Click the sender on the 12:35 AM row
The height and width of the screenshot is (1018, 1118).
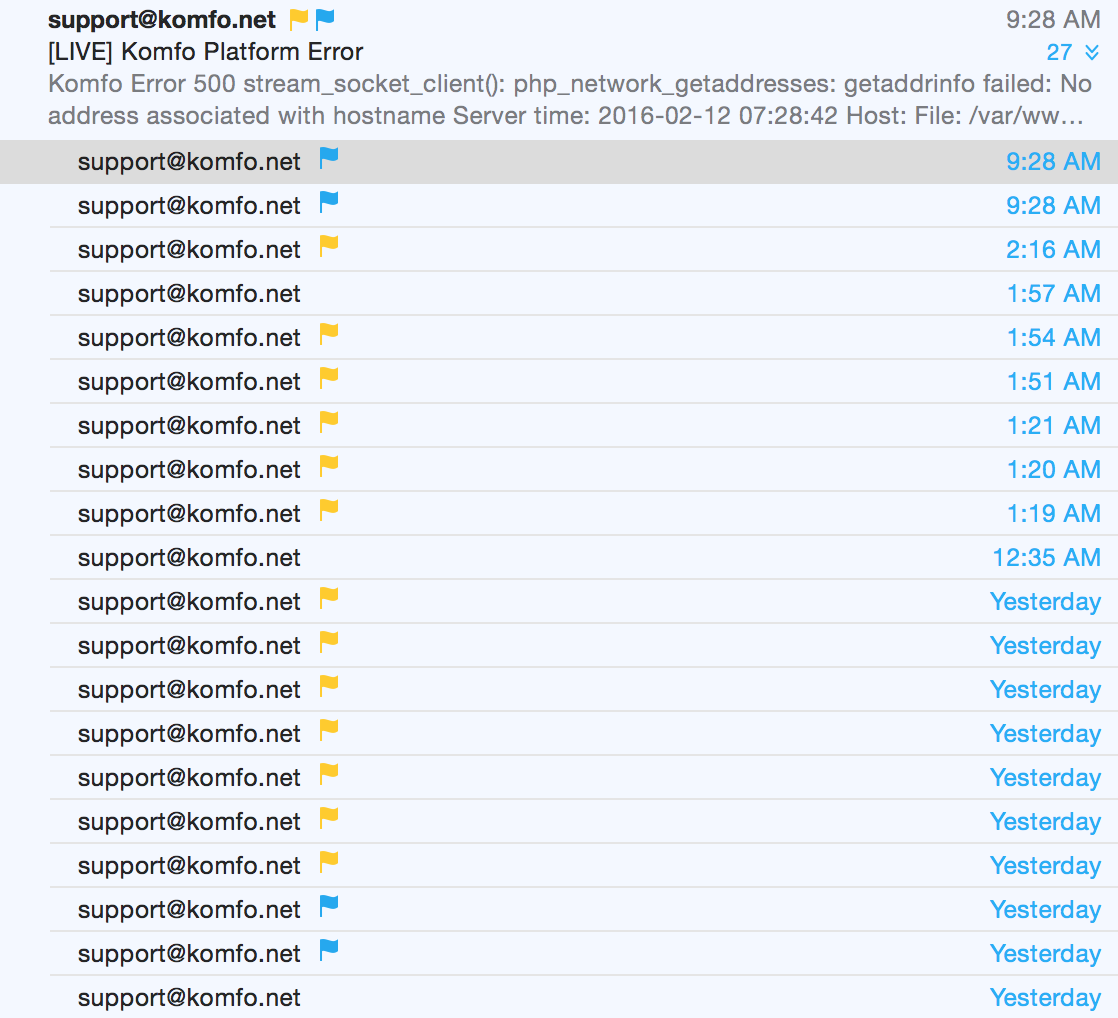(189, 558)
